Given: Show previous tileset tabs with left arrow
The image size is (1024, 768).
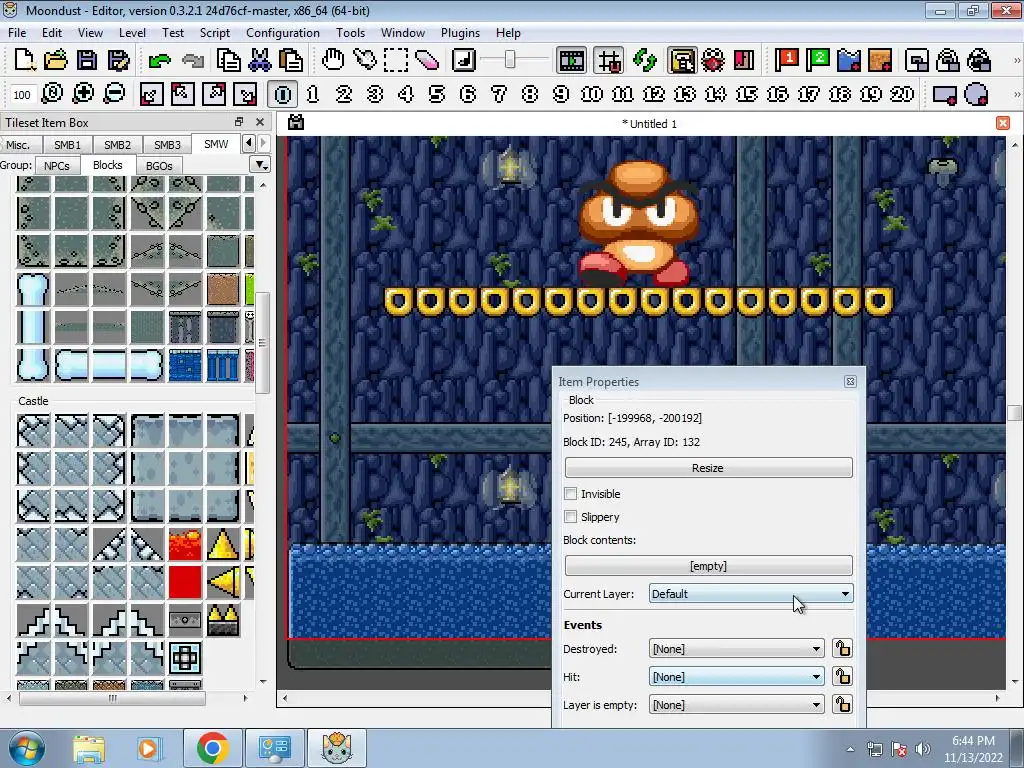Looking at the screenshot, I should pyautogui.click(x=249, y=143).
